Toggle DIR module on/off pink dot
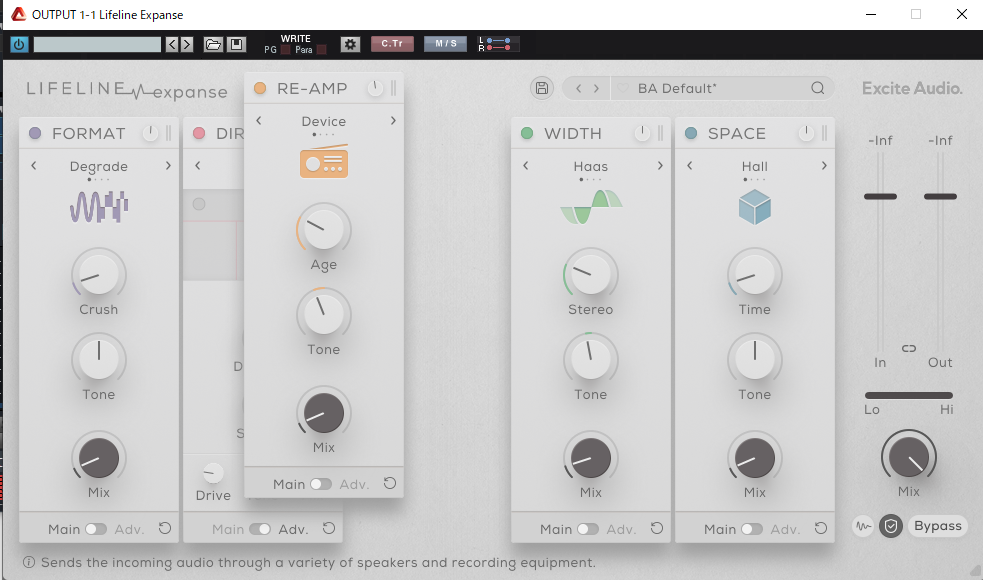Image resolution: width=983 pixels, height=580 pixels. [199, 133]
